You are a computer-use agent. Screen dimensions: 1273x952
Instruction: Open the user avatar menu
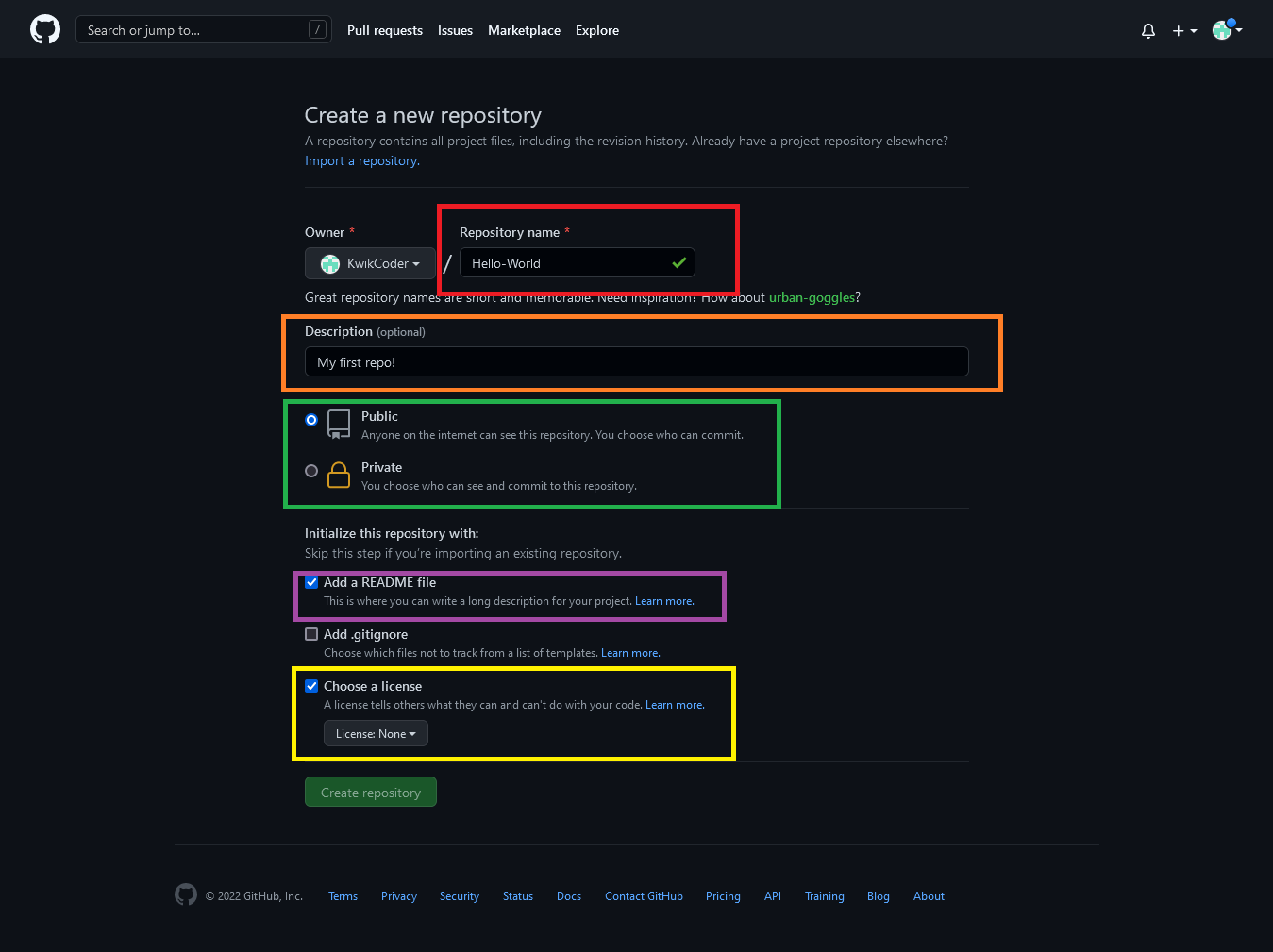(1227, 29)
